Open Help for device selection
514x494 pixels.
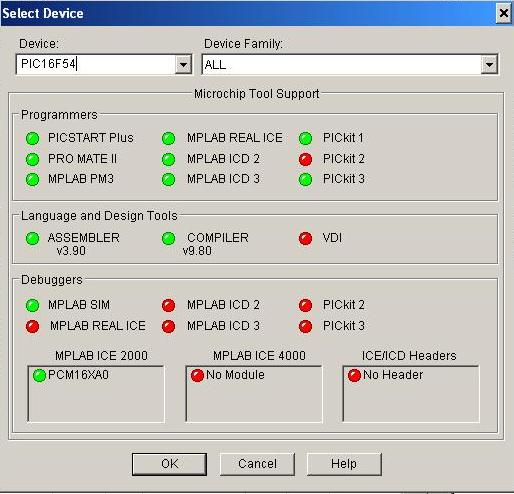click(344, 464)
